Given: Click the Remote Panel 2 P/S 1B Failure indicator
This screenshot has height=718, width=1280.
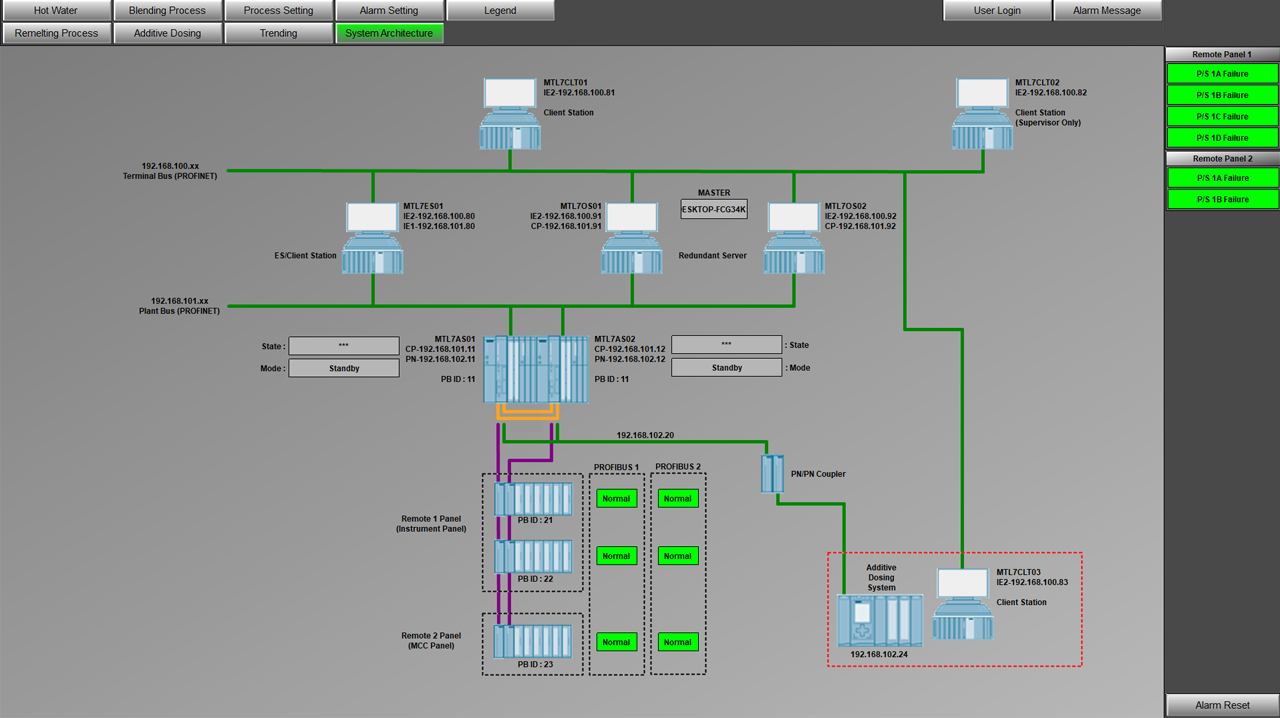Looking at the screenshot, I should (x=1222, y=200).
